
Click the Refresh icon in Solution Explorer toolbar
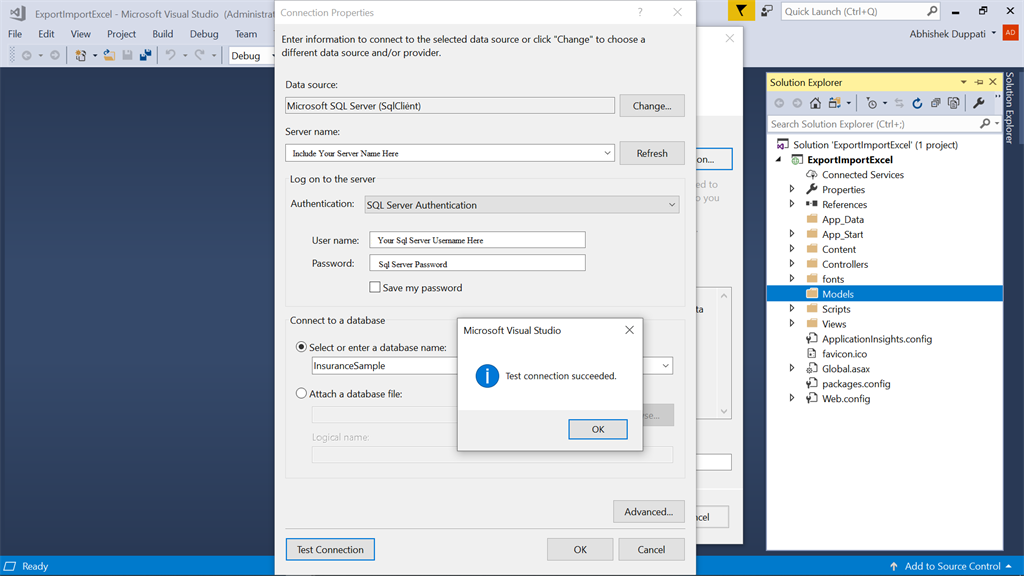pos(918,104)
